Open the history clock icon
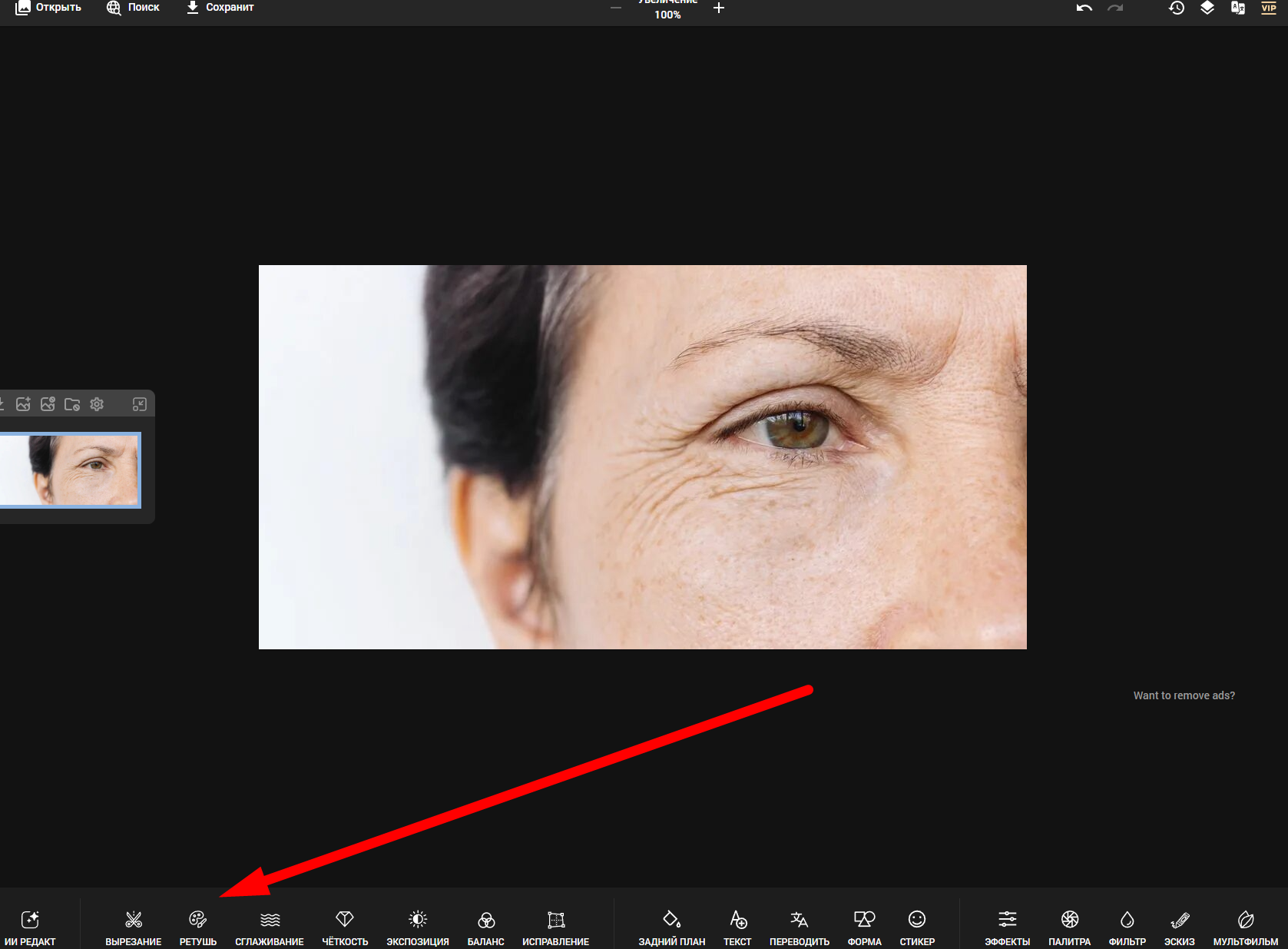The height and width of the screenshot is (949, 1288). [1177, 8]
